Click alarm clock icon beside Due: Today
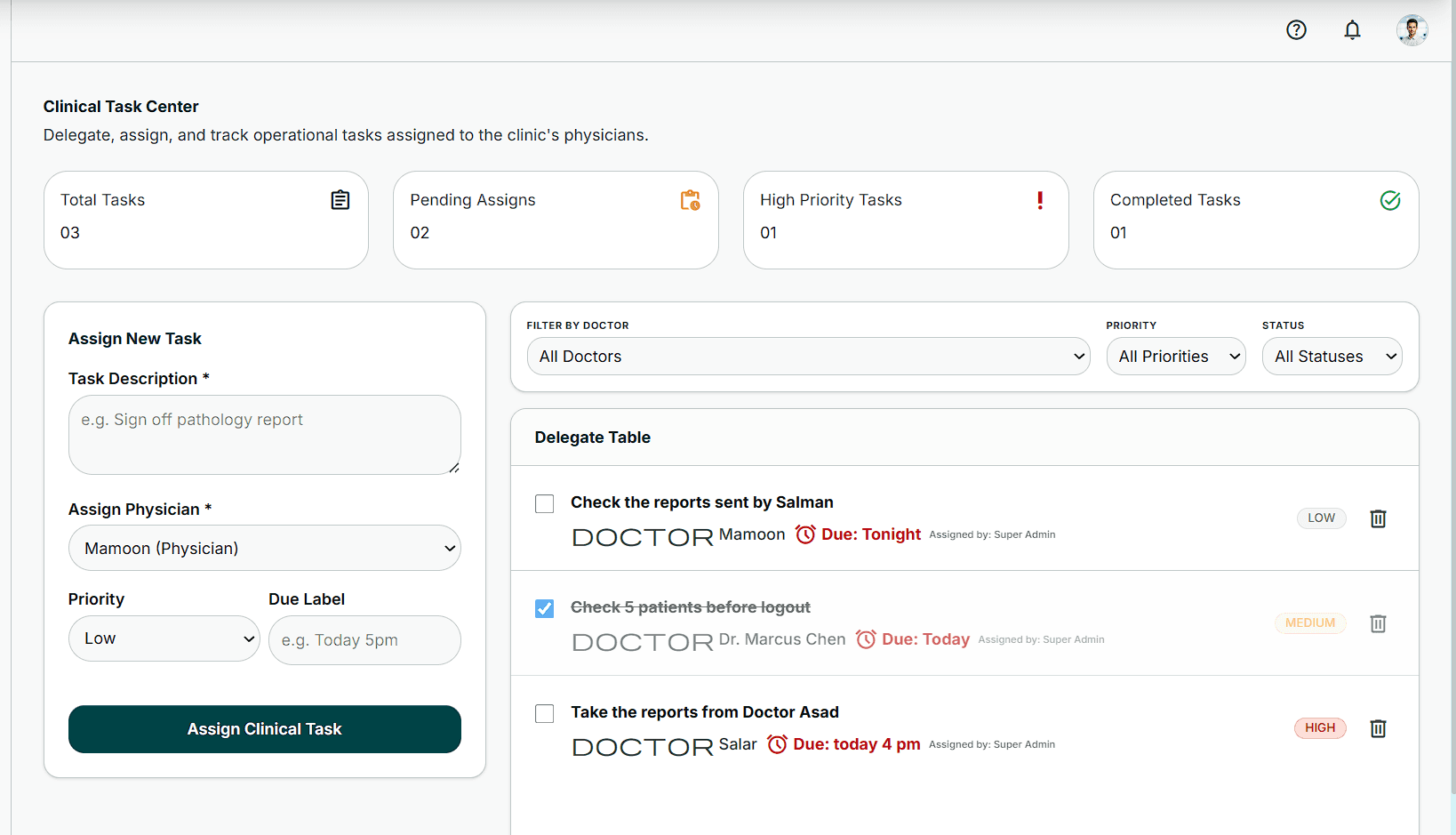Image resolution: width=1456 pixels, height=835 pixels. [x=866, y=639]
